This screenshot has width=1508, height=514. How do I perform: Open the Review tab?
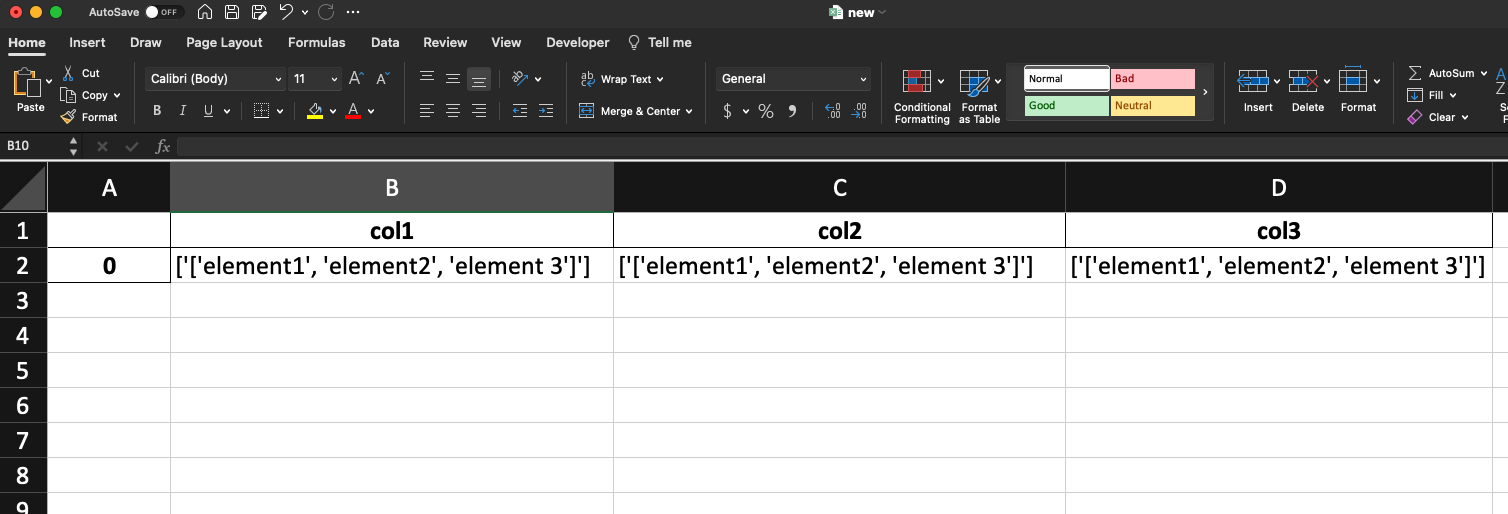pyautogui.click(x=445, y=42)
